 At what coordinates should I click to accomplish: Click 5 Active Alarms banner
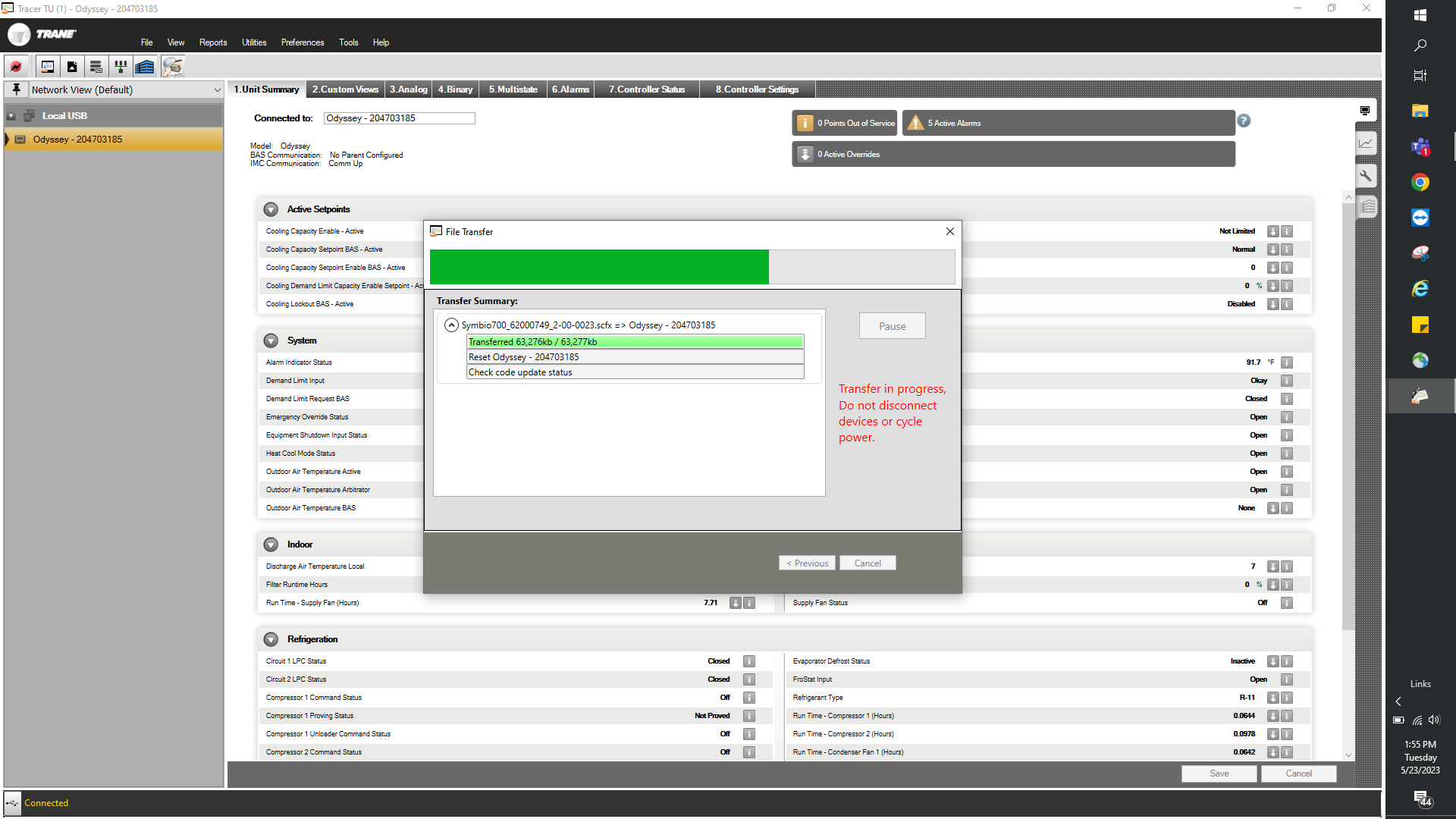[1068, 123]
